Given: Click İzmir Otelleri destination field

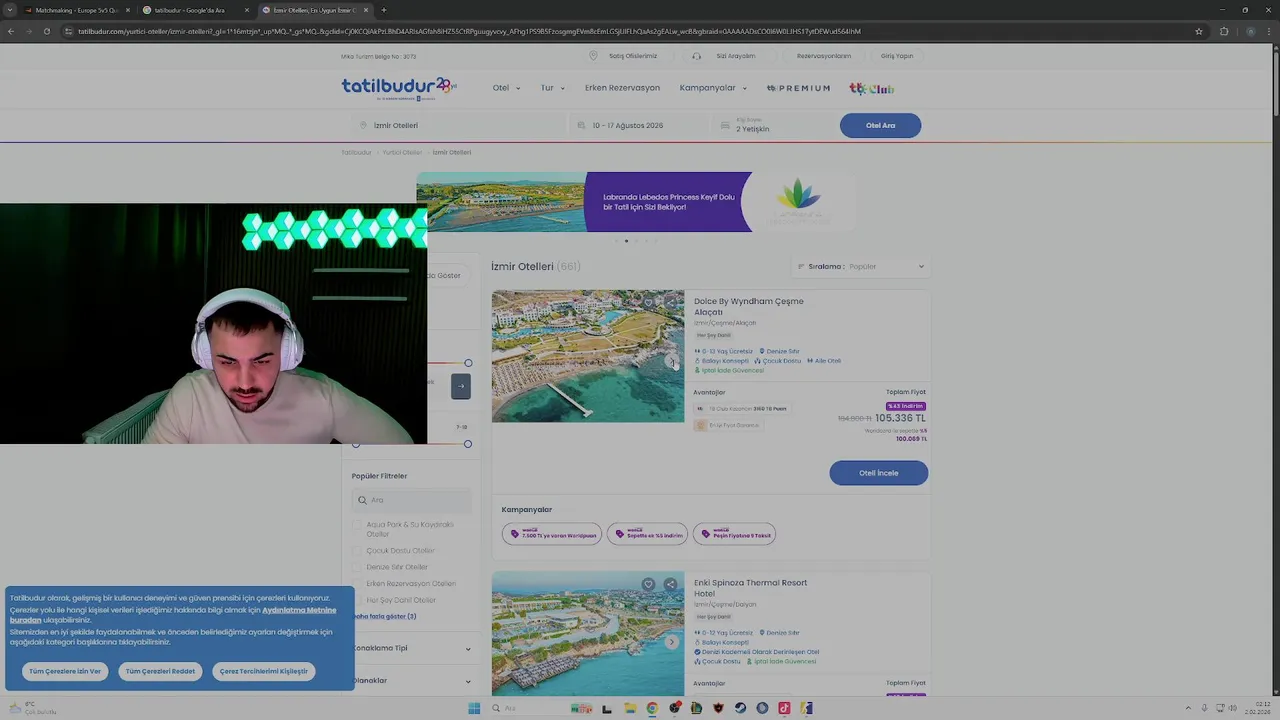Looking at the screenshot, I should [x=458, y=125].
